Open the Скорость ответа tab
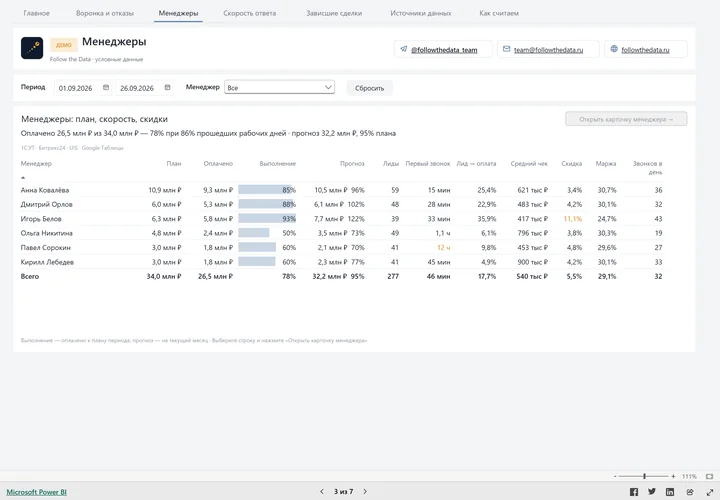 249,13
